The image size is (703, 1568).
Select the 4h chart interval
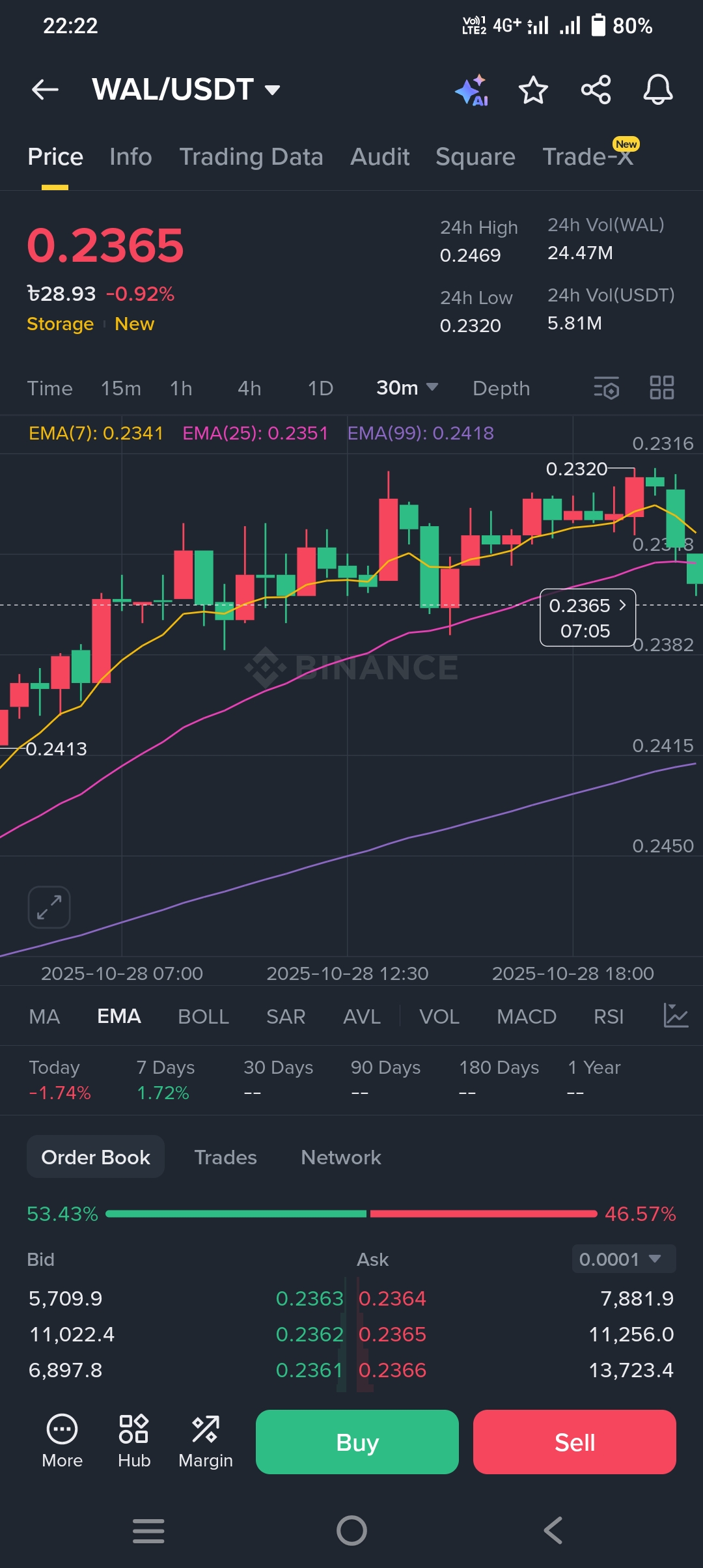tap(249, 388)
